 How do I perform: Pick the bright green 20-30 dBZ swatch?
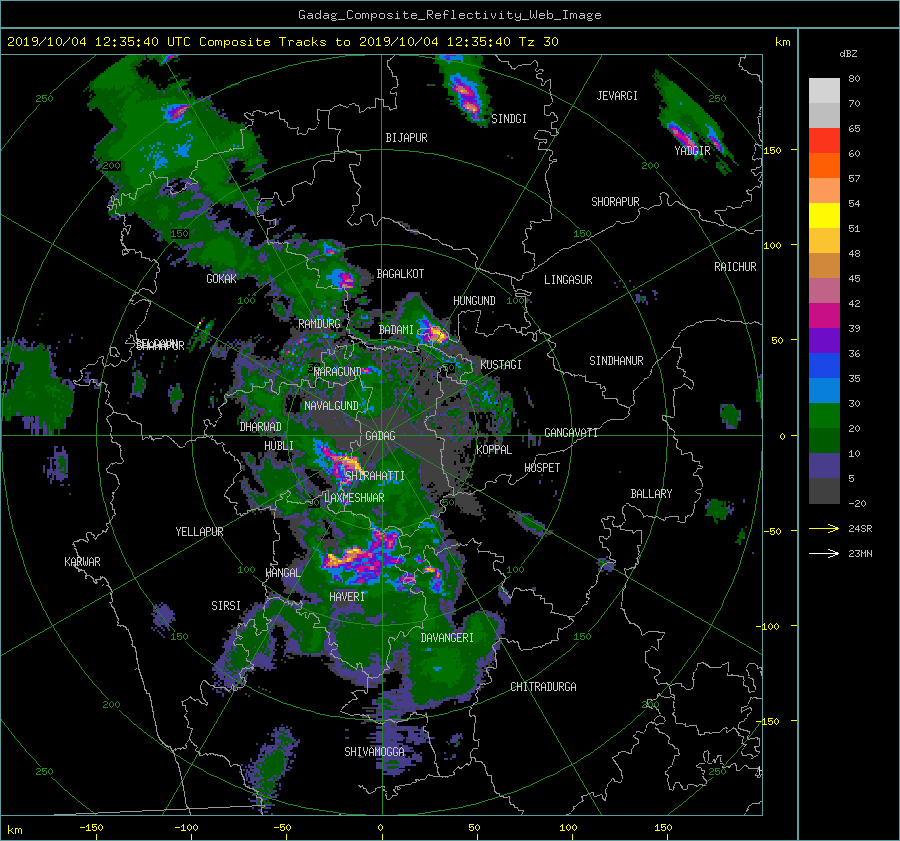tap(824, 416)
